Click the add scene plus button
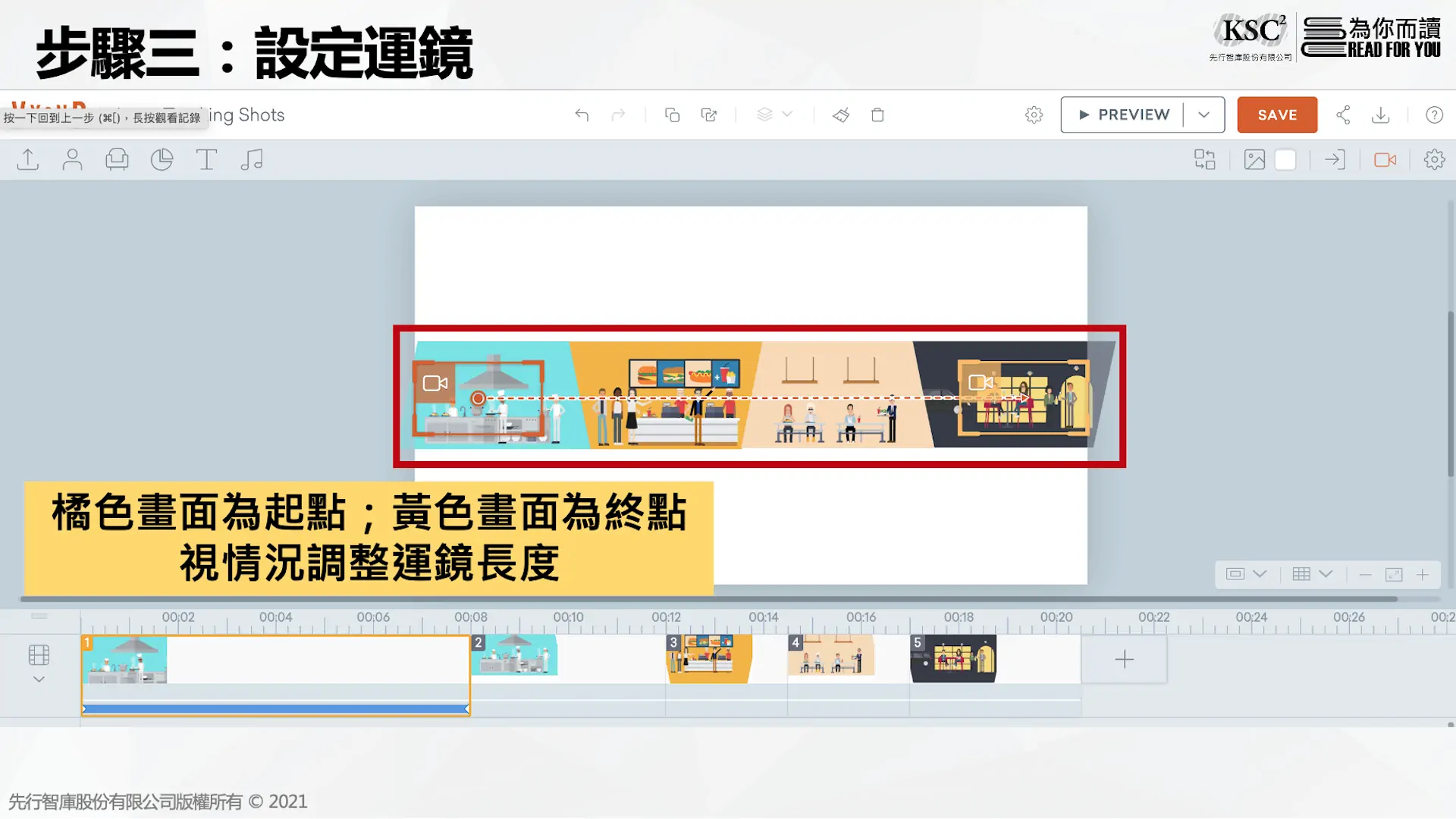The image size is (1456, 819). (1124, 659)
